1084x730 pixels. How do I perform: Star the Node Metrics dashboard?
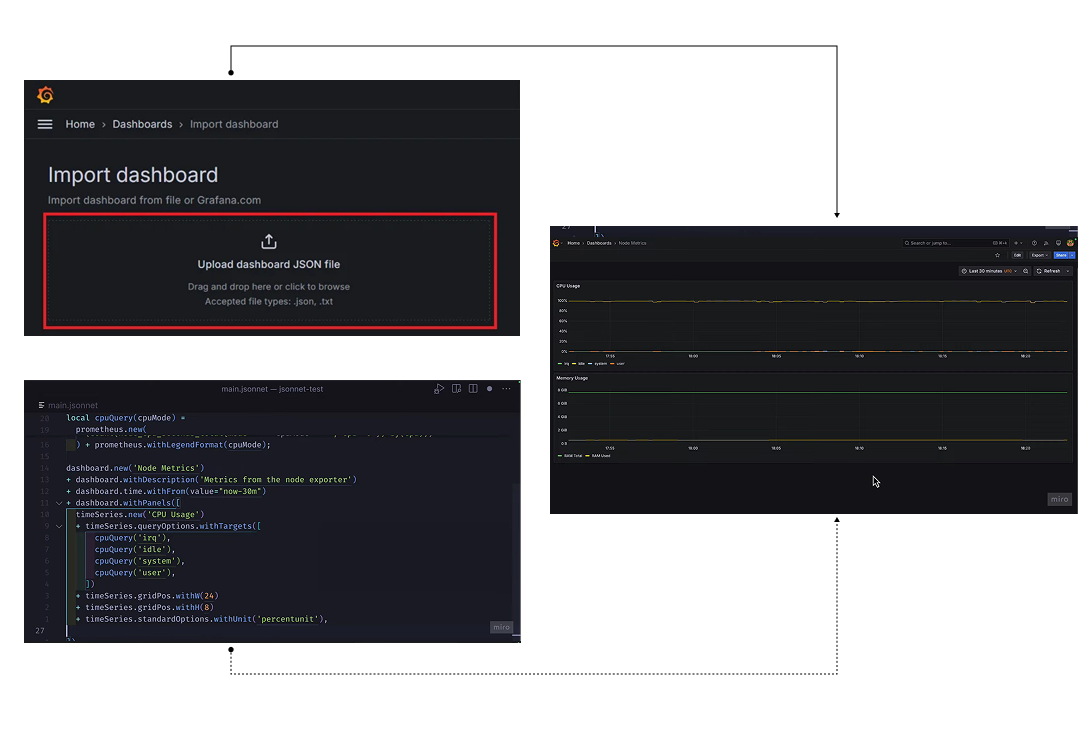tap(998, 255)
